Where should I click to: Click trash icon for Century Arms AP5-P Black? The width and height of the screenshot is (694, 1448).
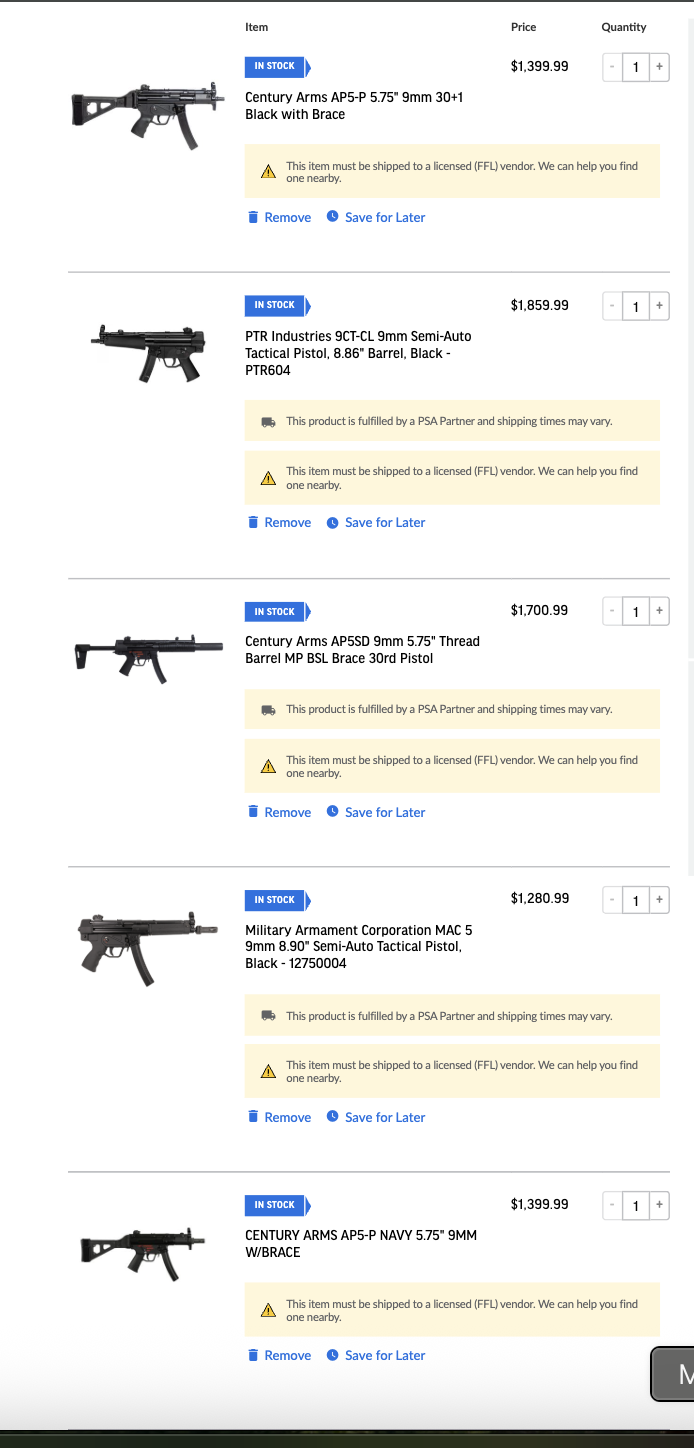point(253,217)
